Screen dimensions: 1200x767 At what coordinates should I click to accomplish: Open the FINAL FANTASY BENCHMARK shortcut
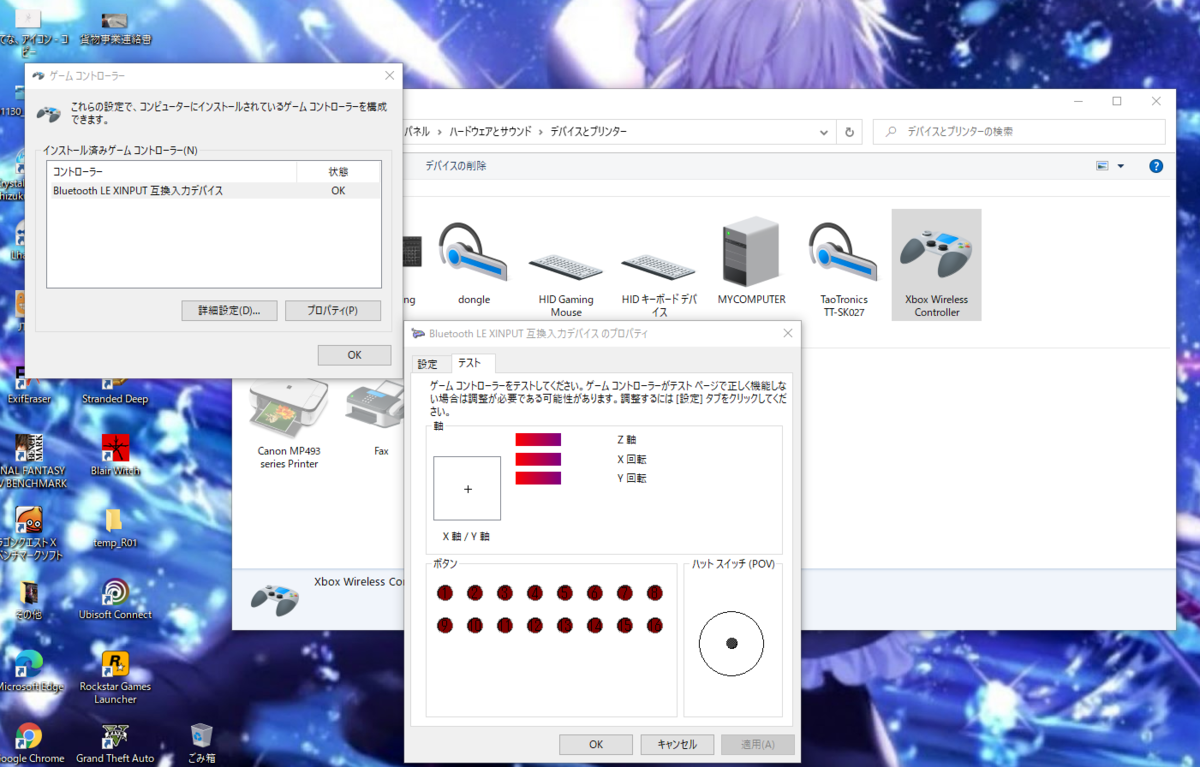(30, 462)
